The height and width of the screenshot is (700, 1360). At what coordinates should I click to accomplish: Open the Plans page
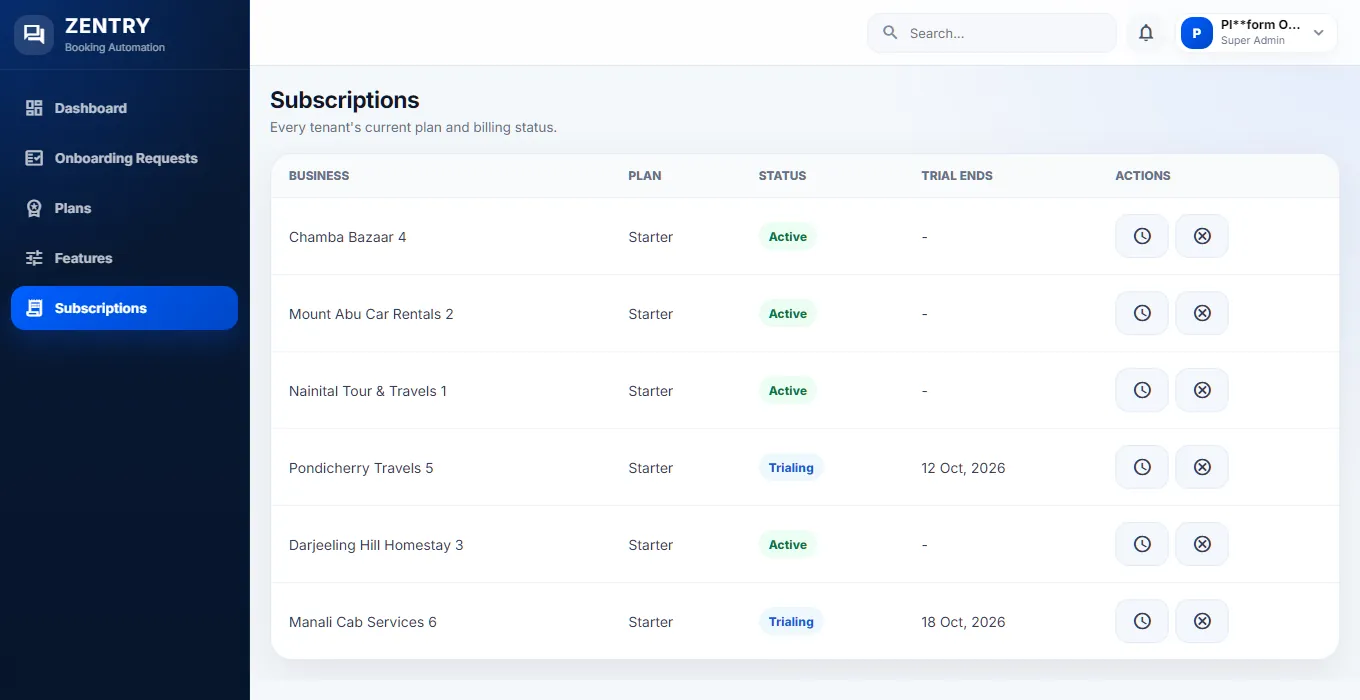[124, 208]
